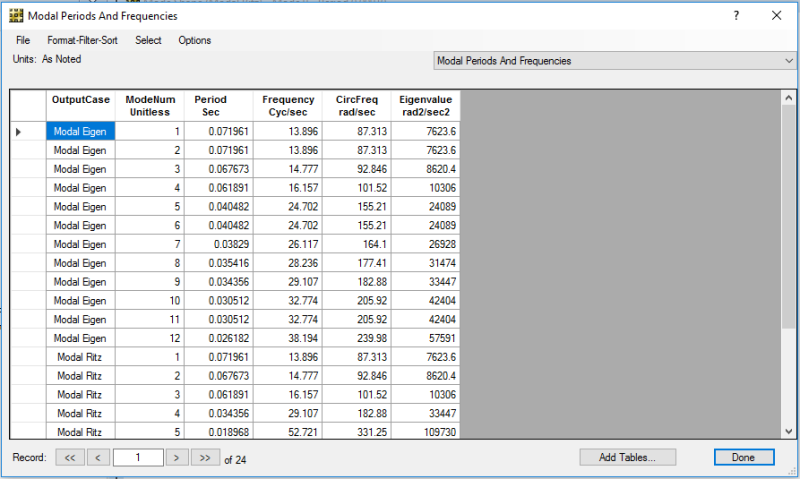Click the SAP2000 window title icon
Screen dimensions: 800x479
tap(16, 16)
